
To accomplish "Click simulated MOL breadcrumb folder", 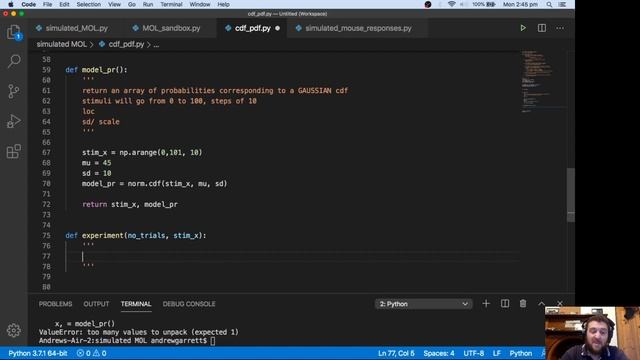I will [62, 44].
